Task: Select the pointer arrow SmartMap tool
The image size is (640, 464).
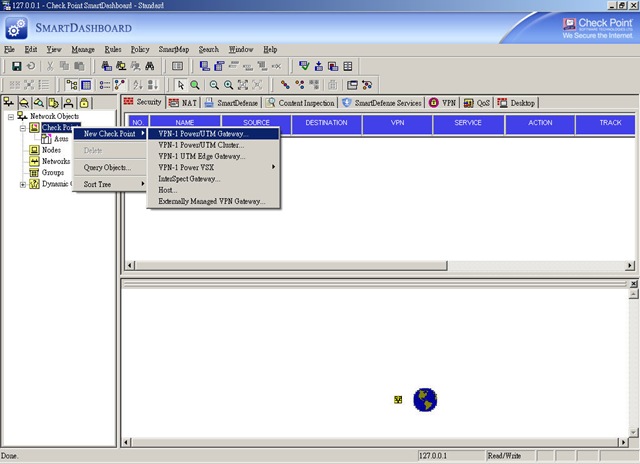Action: tap(181, 85)
